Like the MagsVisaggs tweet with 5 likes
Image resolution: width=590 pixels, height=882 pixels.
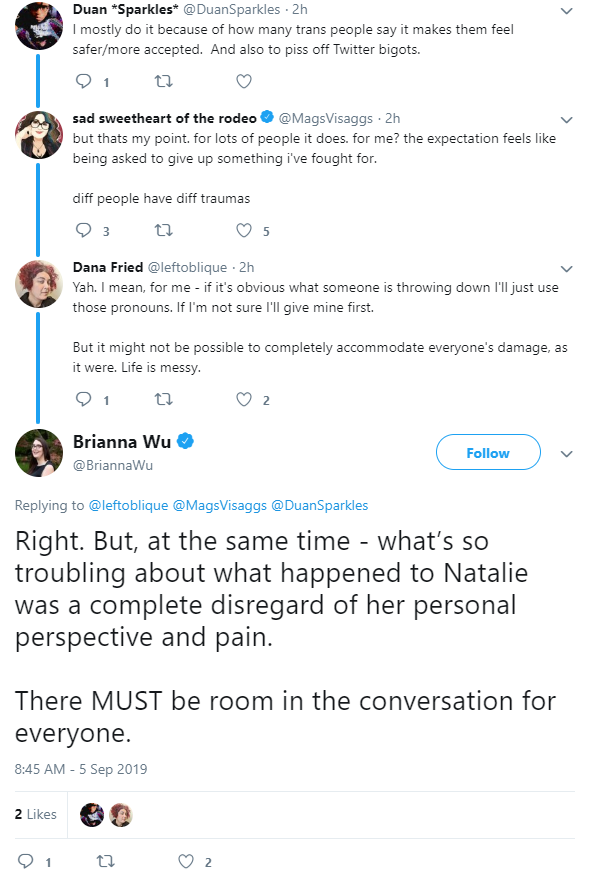click(x=244, y=231)
